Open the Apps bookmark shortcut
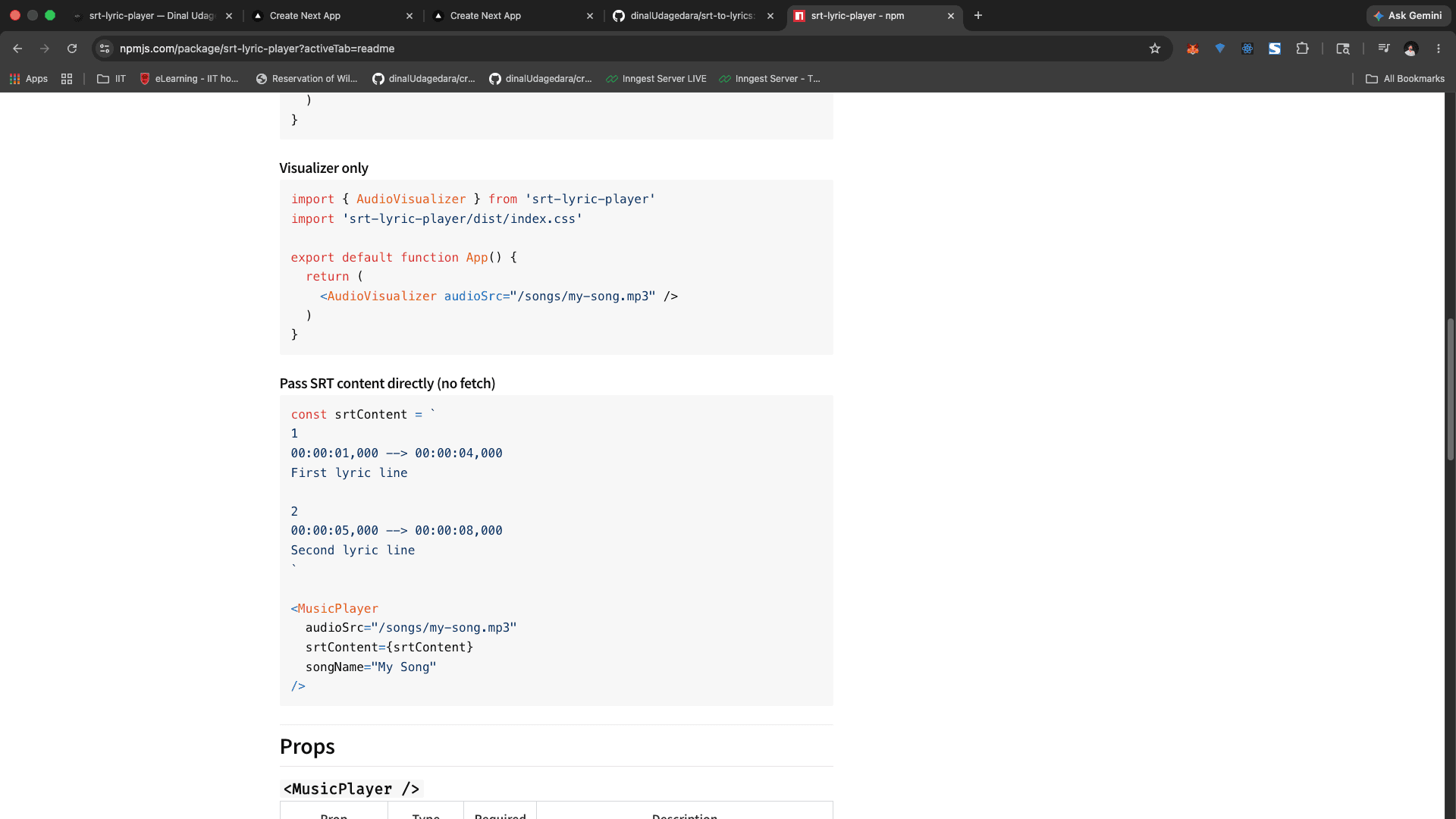Viewport: 1456px width, 819px height. click(29, 79)
